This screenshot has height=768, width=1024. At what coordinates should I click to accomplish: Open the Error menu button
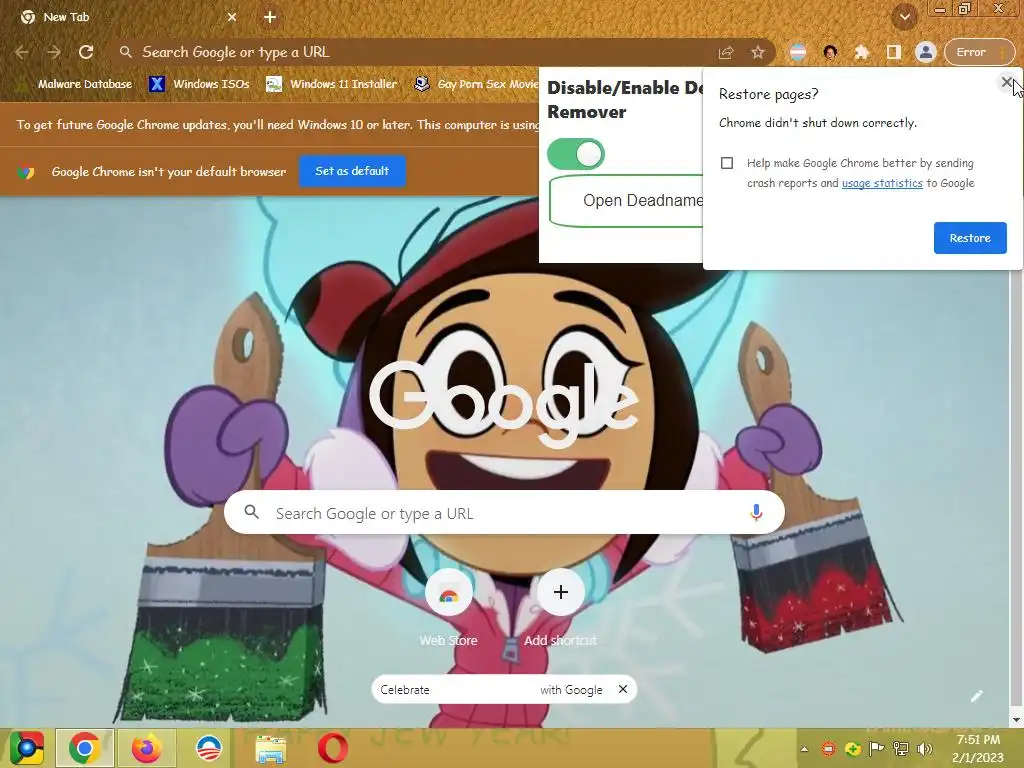(x=979, y=52)
